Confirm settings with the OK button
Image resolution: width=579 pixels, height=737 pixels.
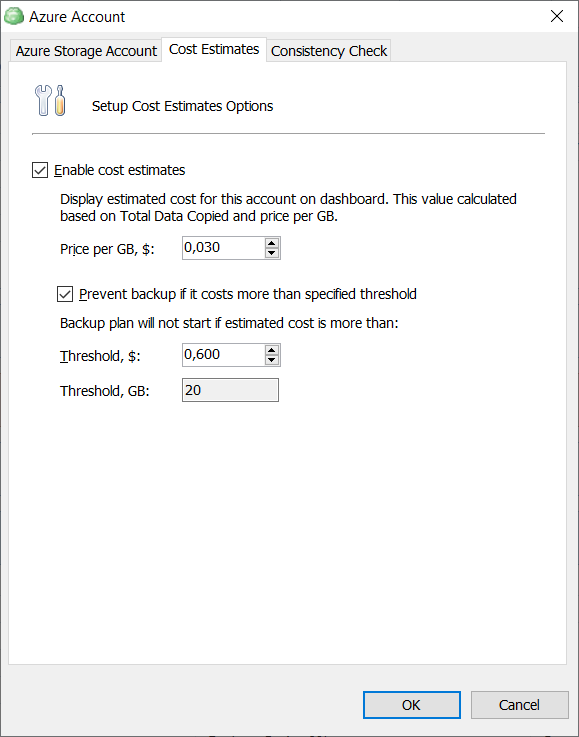[x=412, y=705]
